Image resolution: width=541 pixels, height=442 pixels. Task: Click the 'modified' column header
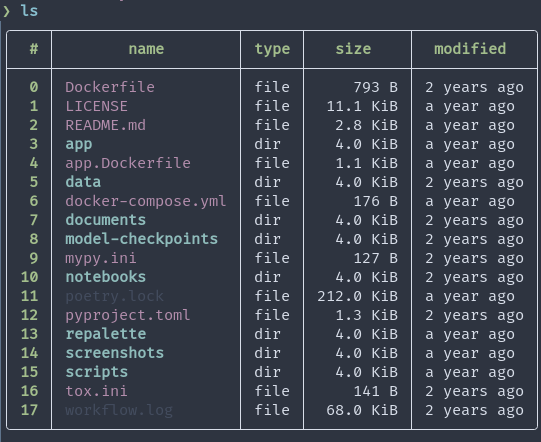470,49
